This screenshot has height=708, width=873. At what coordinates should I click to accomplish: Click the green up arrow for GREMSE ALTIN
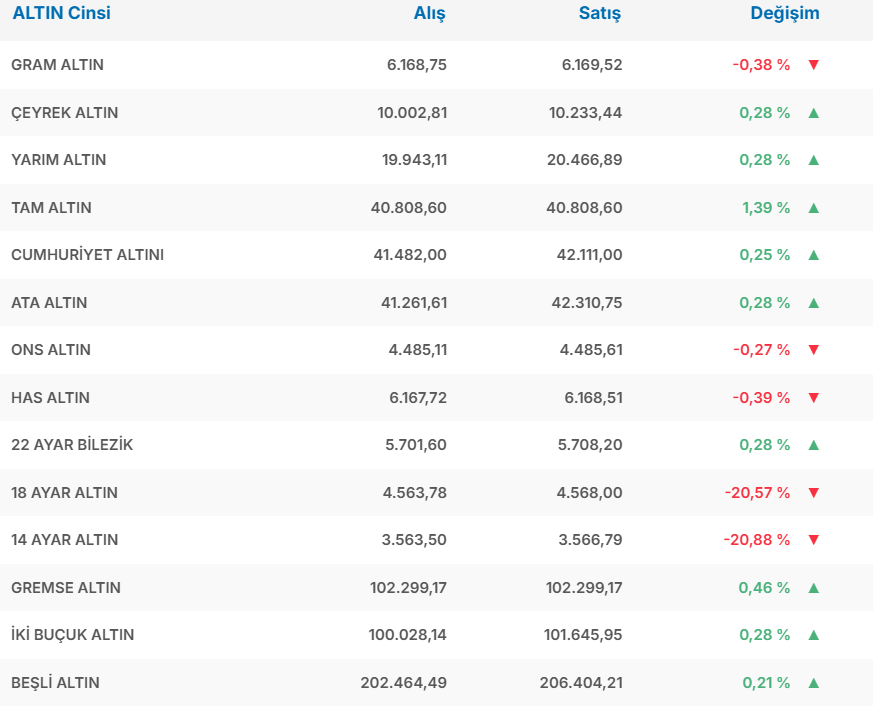pyautogui.click(x=813, y=588)
